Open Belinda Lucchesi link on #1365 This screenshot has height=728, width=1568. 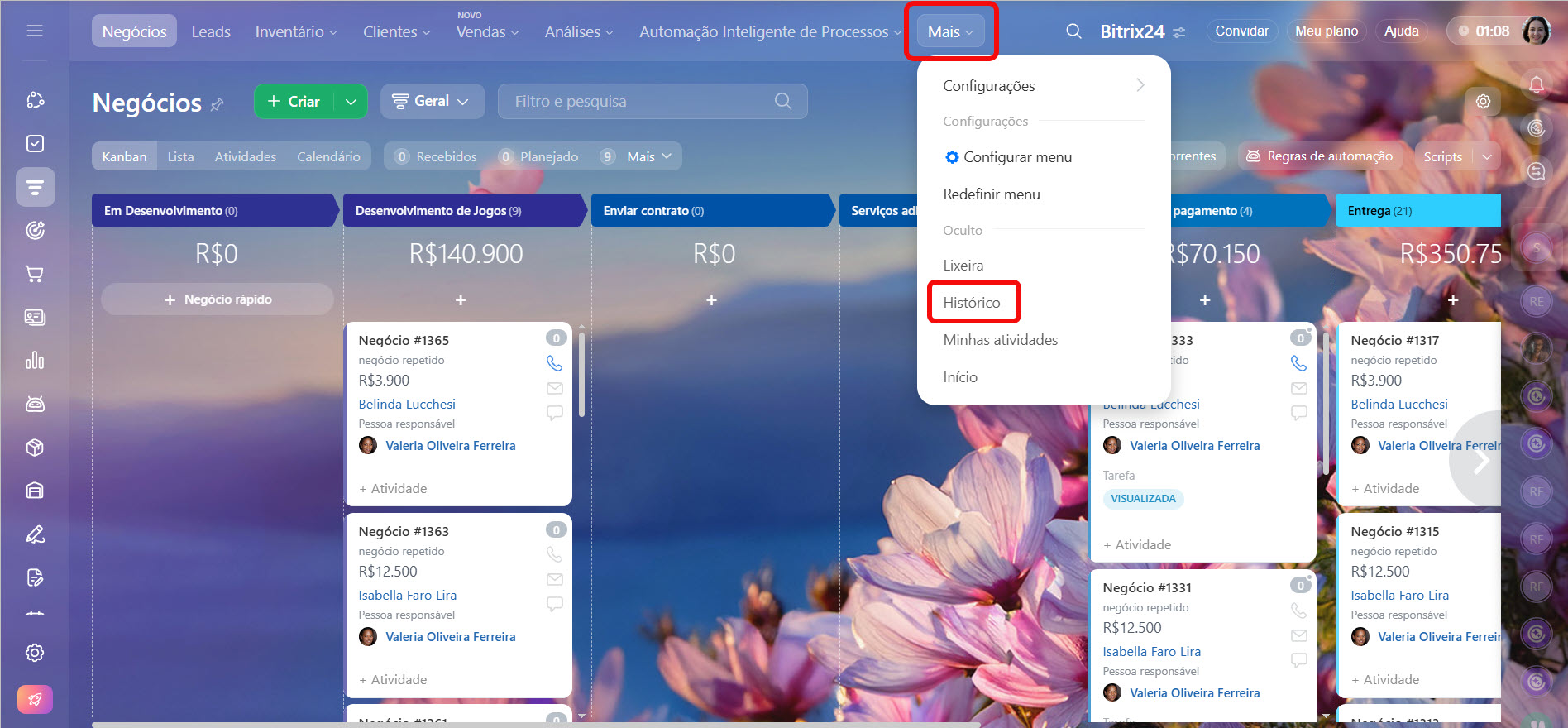tap(407, 404)
